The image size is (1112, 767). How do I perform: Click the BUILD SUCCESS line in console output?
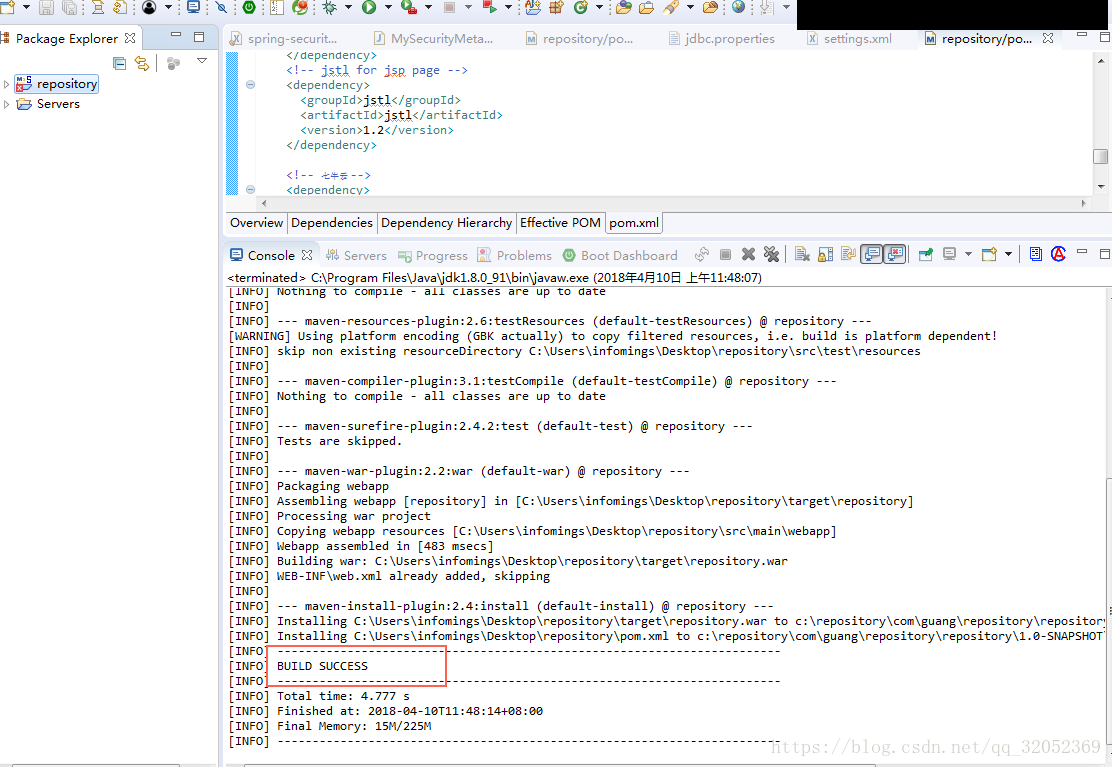coord(322,666)
